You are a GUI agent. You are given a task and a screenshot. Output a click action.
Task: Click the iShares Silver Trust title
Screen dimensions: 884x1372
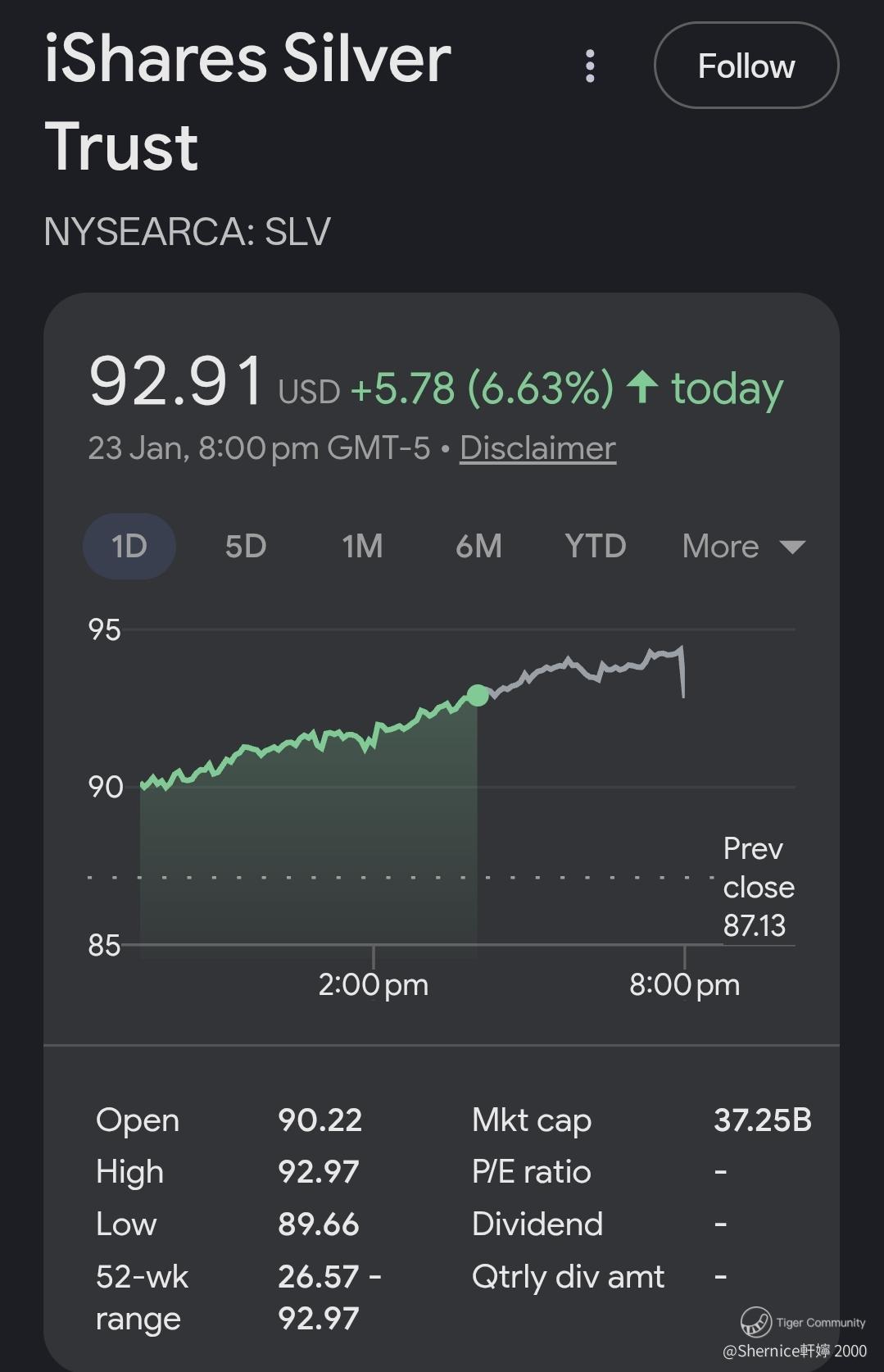pyautogui.click(x=247, y=102)
